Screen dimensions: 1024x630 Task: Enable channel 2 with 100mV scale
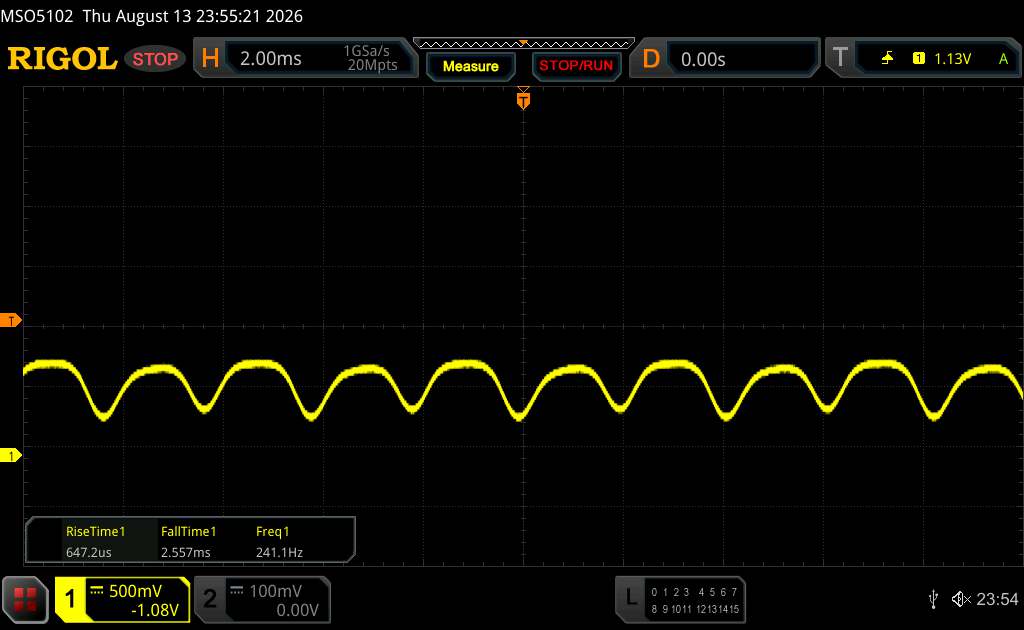(x=262, y=599)
